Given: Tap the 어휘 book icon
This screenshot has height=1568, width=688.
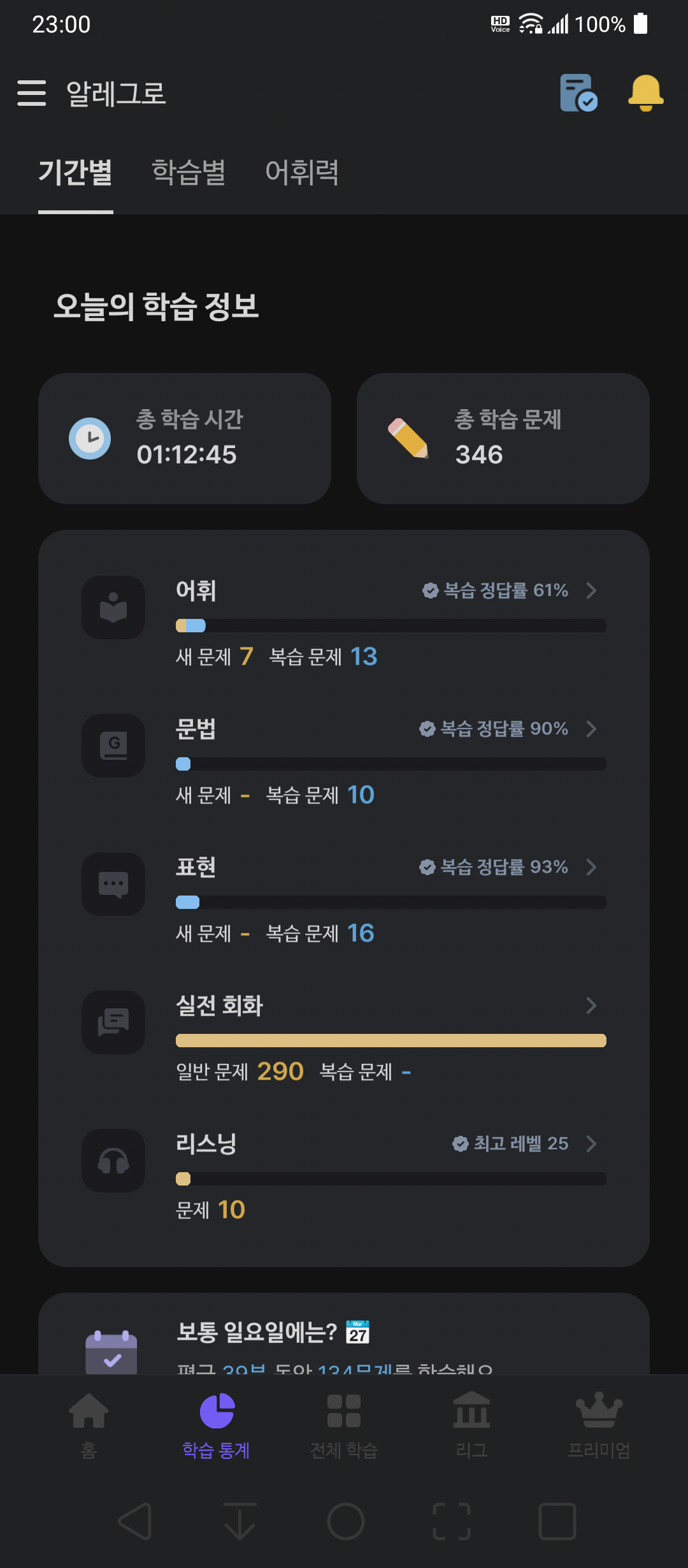Looking at the screenshot, I should (113, 607).
